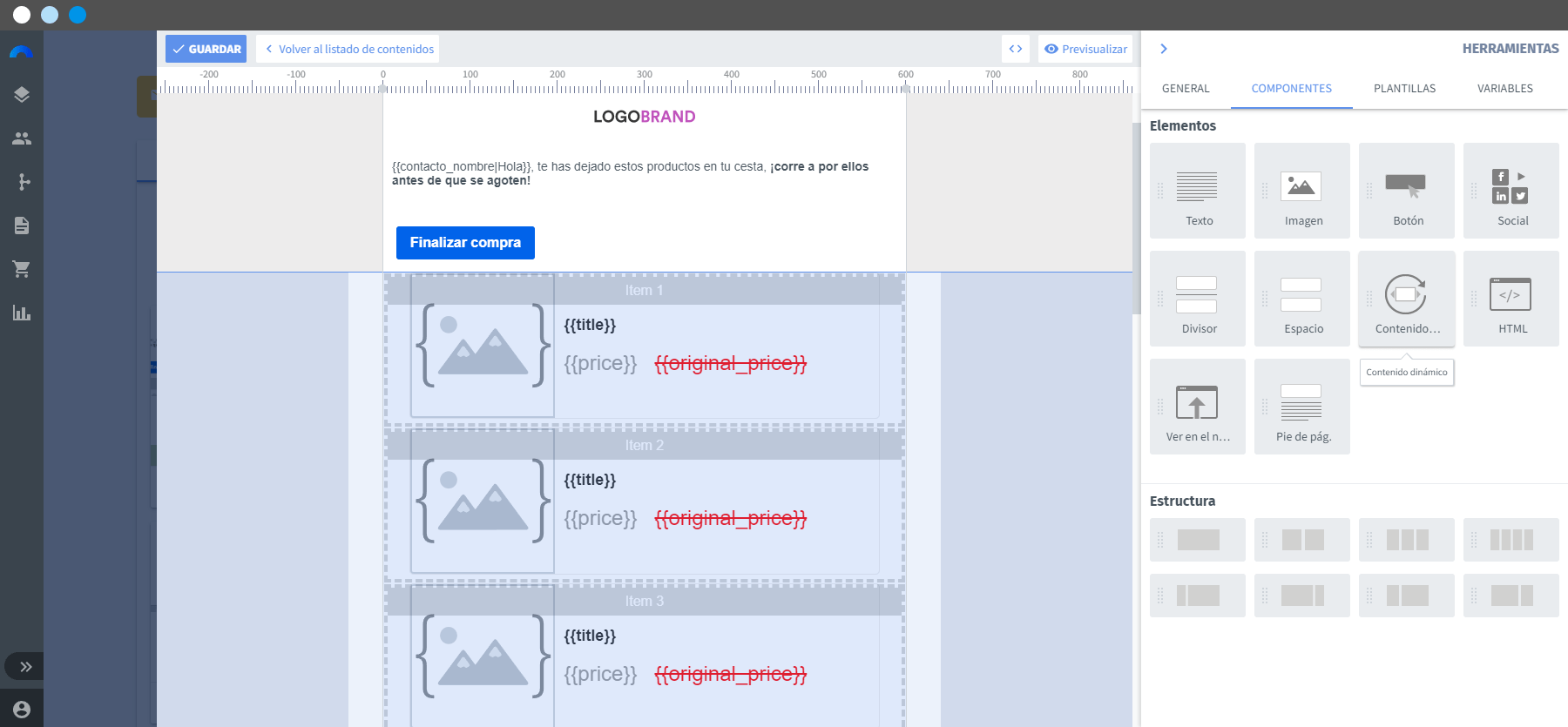This screenshot has width=1568, height=727.
Task: Open the HTML code view button in the toolbar
Action: pyautogui.click(x=1016, y=49)
